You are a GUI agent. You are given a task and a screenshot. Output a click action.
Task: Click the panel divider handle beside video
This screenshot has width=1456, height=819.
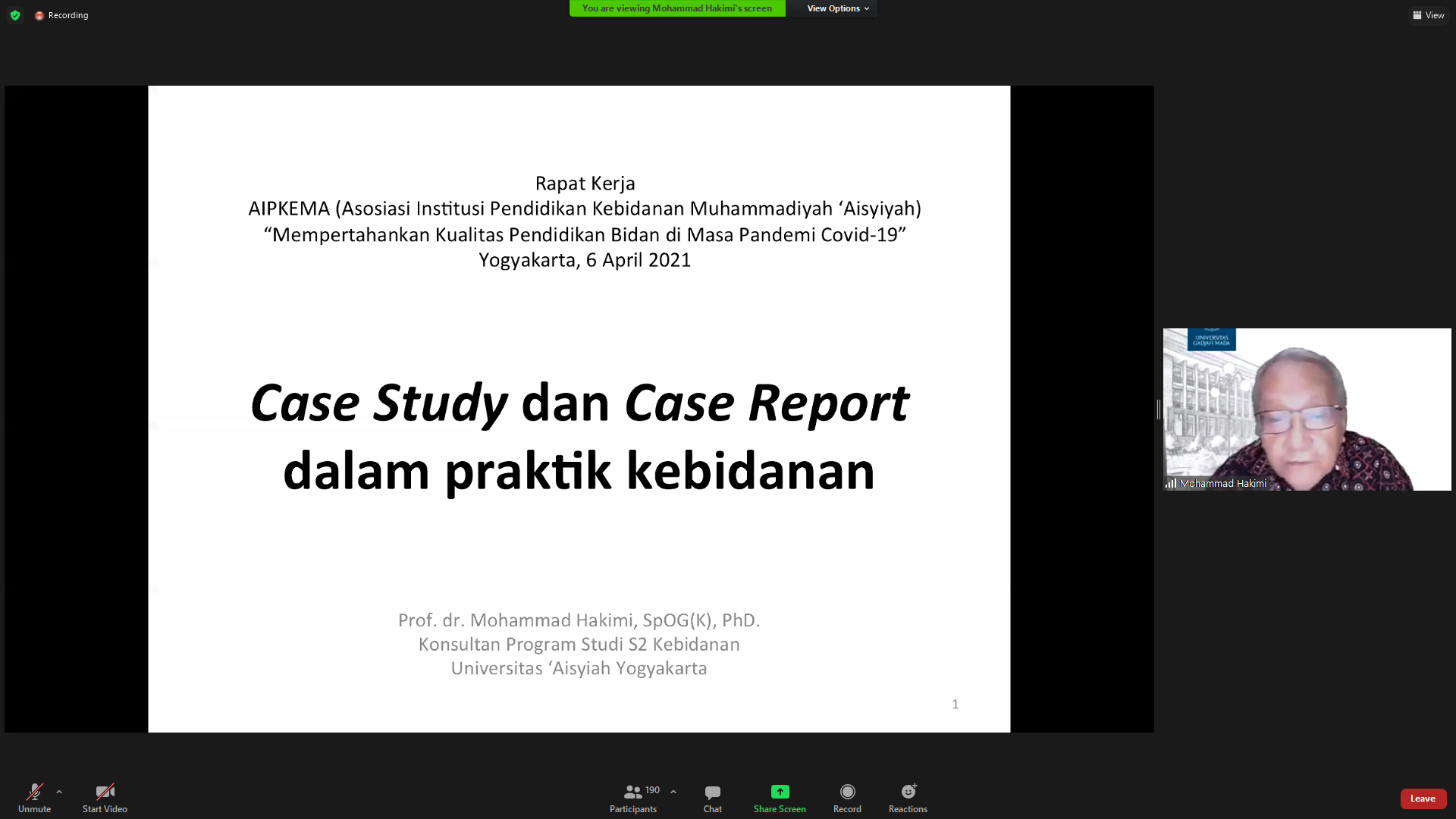[x=1159, y=409]
